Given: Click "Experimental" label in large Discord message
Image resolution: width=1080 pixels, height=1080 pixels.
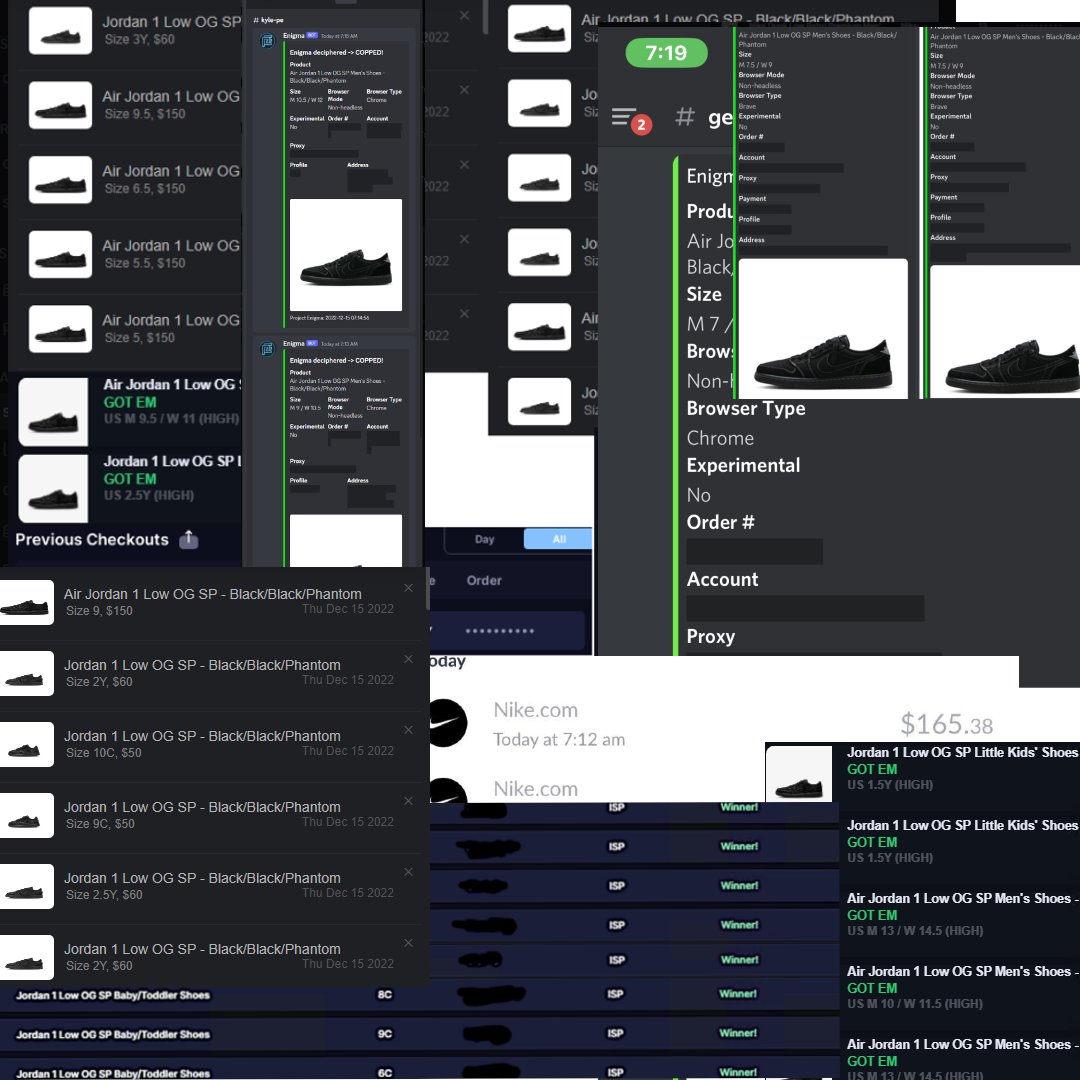Looking at the screenshot, I should [x=743, y=466].
